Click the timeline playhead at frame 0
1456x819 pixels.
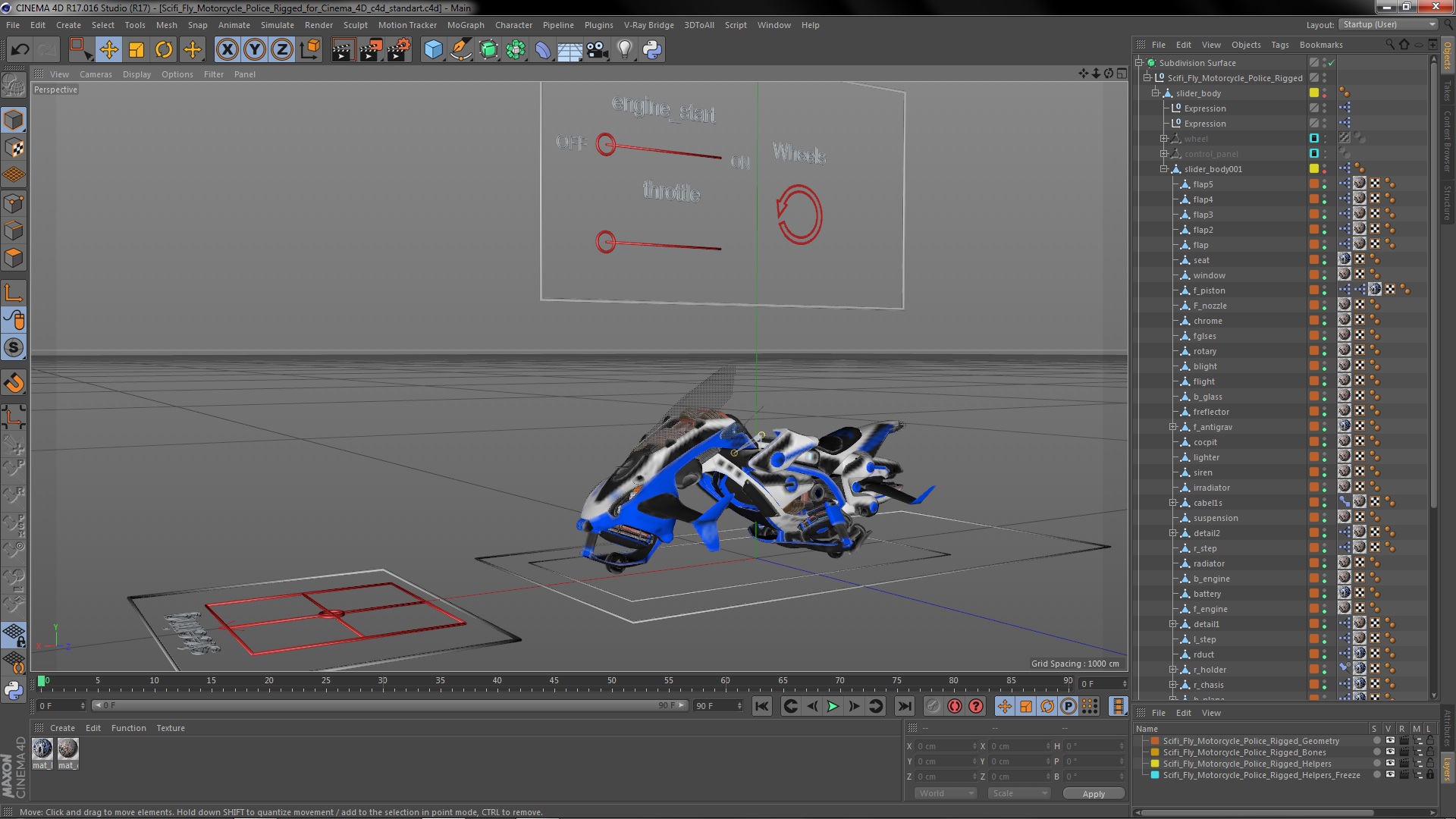coord(42,681)
